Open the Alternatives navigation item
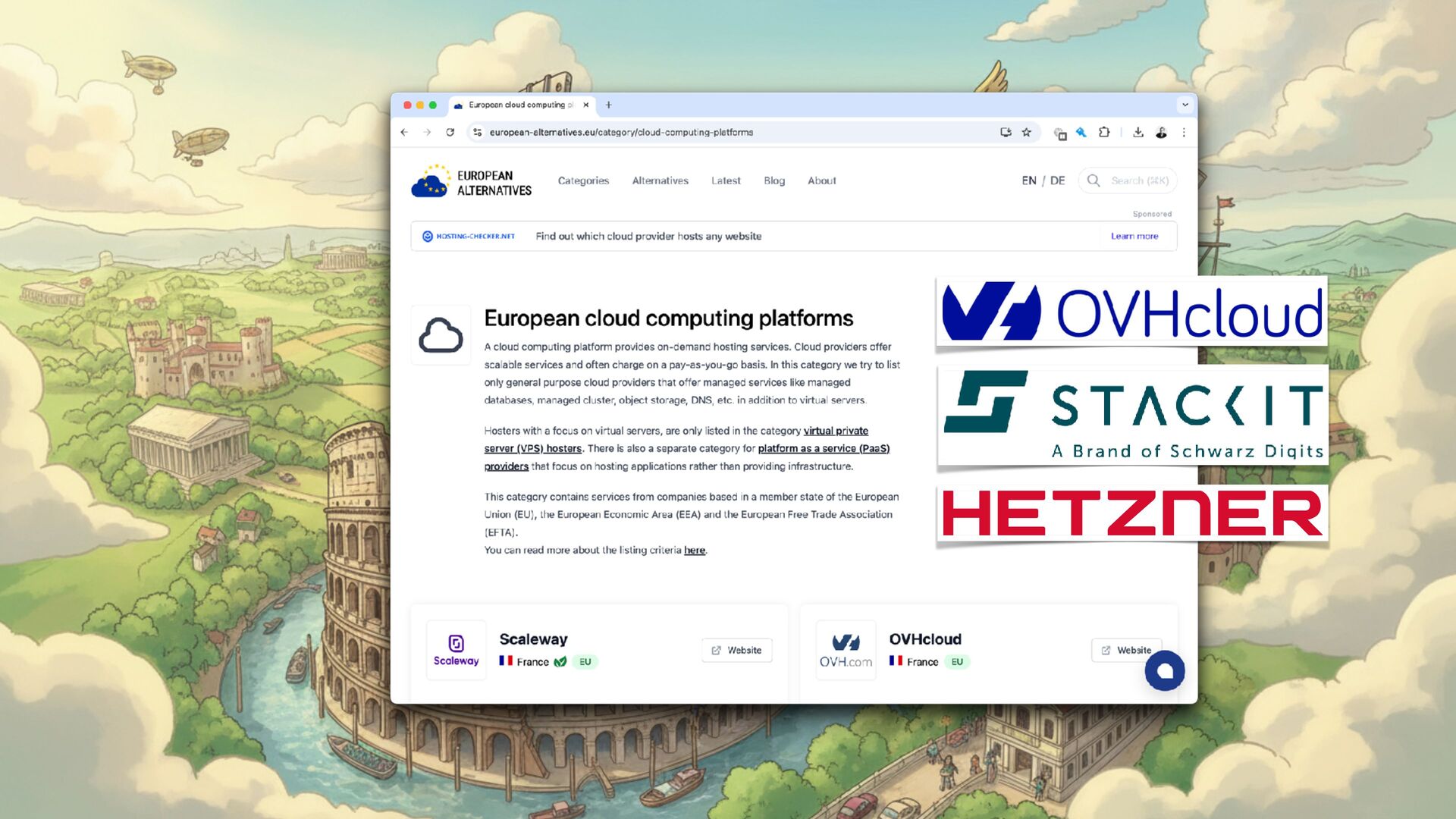Viewport: 1456px width, 819px height. coord(660,180)
